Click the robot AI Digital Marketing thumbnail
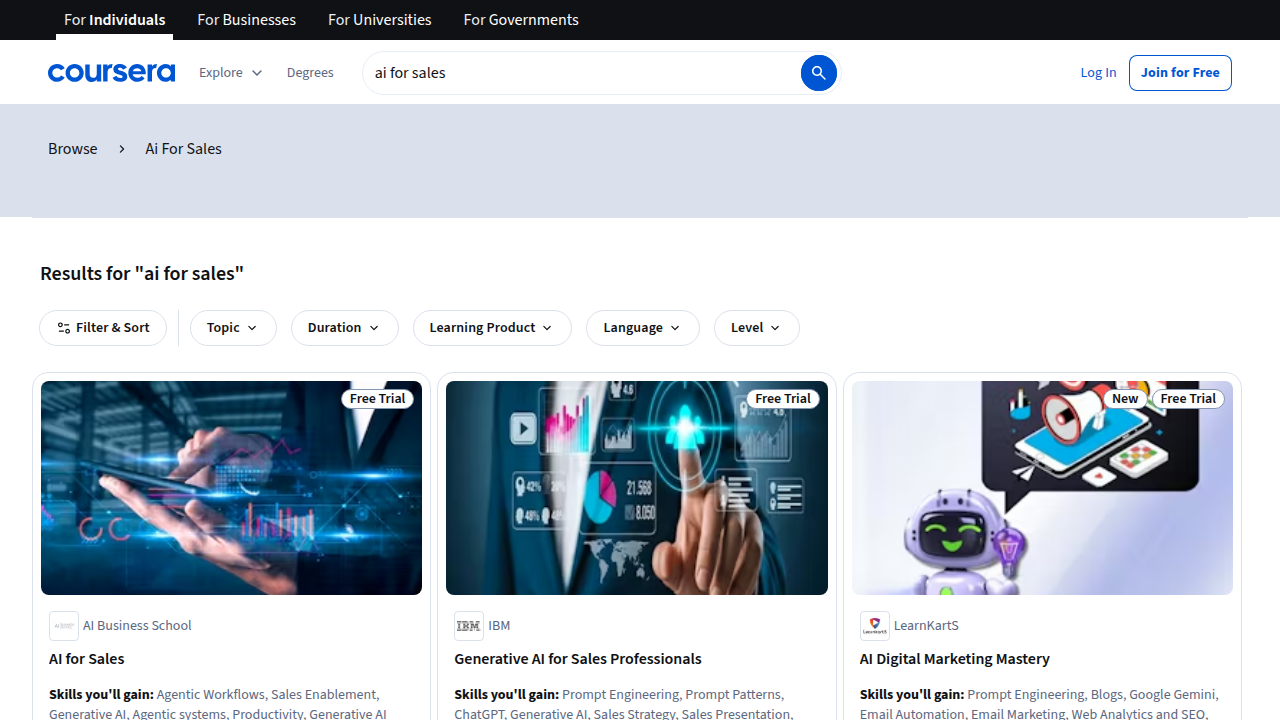The height and width of the screenshot is (720, 1280). click(1042, 488)
